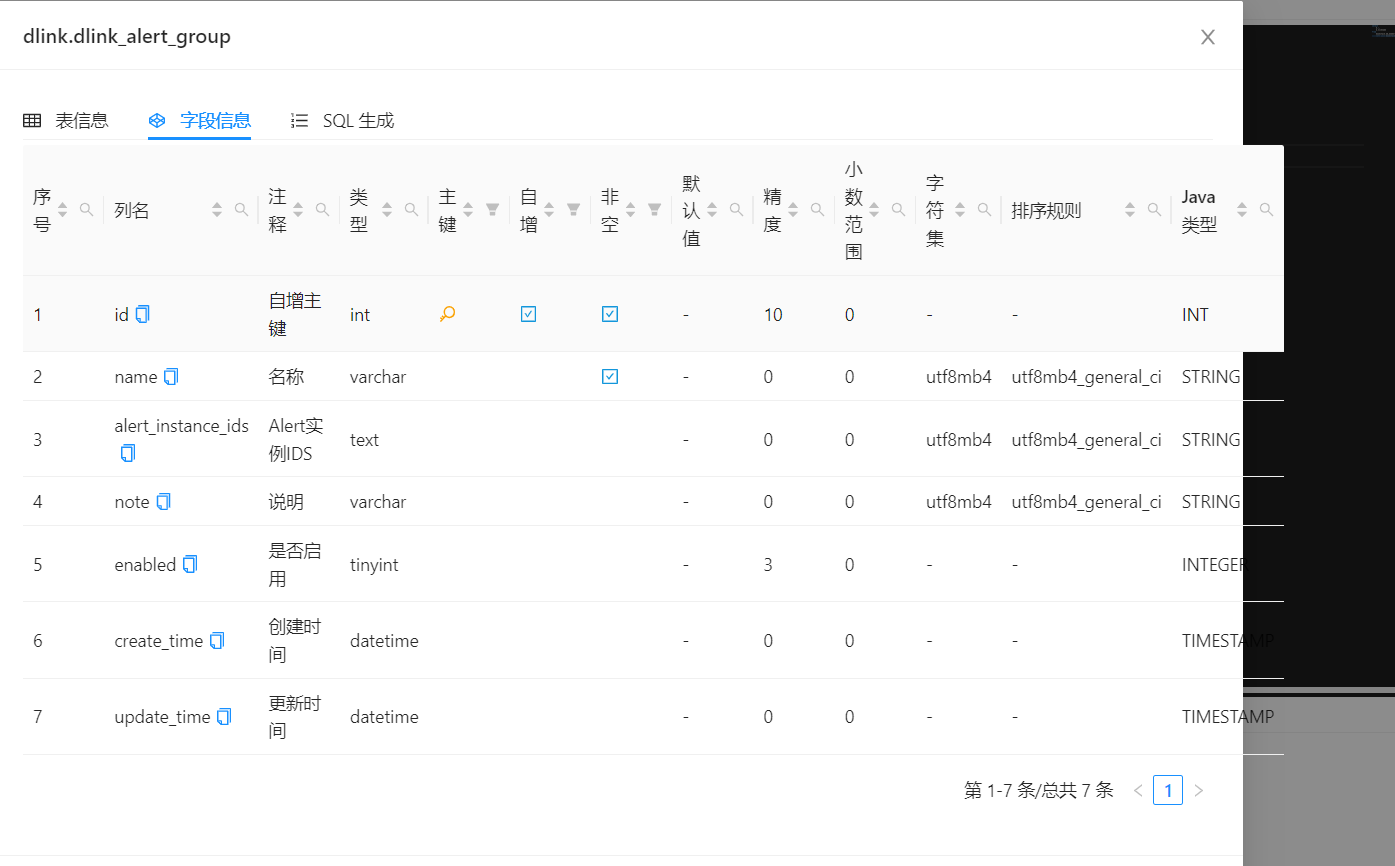Click tinyint type cell
The image size is (1395, 866).
pyautogui.click(x=374, y=565)
